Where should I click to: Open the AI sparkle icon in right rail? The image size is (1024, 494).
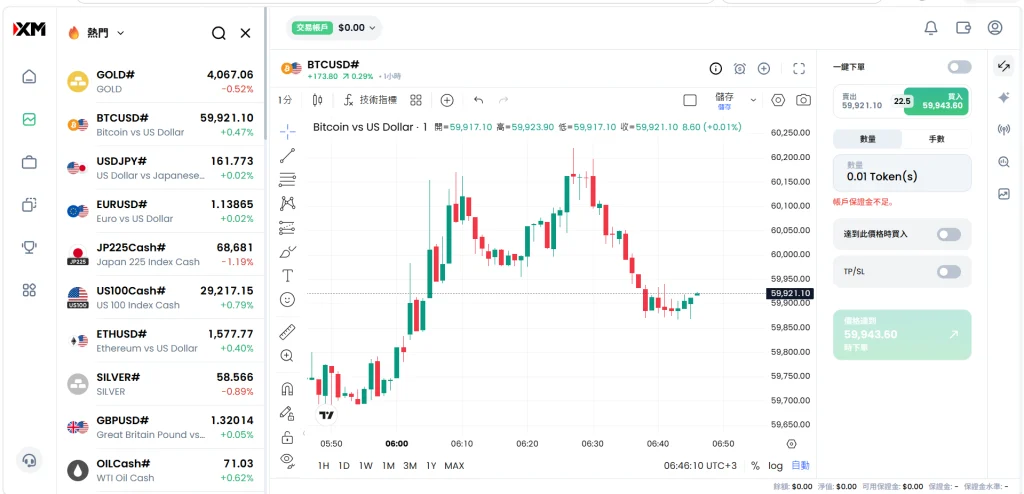pos(1004,97)
